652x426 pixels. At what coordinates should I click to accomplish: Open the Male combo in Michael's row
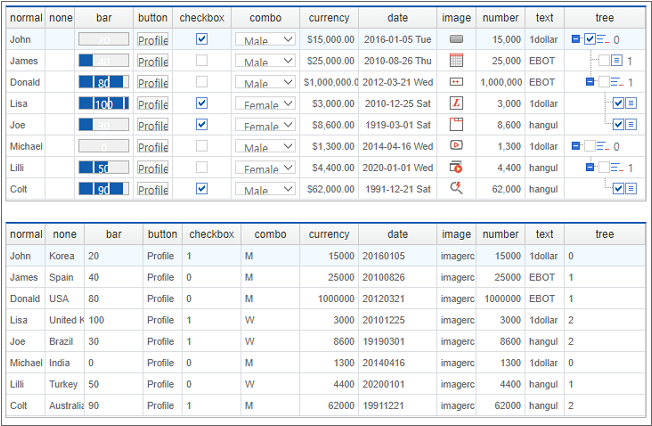pyautogui.click(x=265, y=147)
